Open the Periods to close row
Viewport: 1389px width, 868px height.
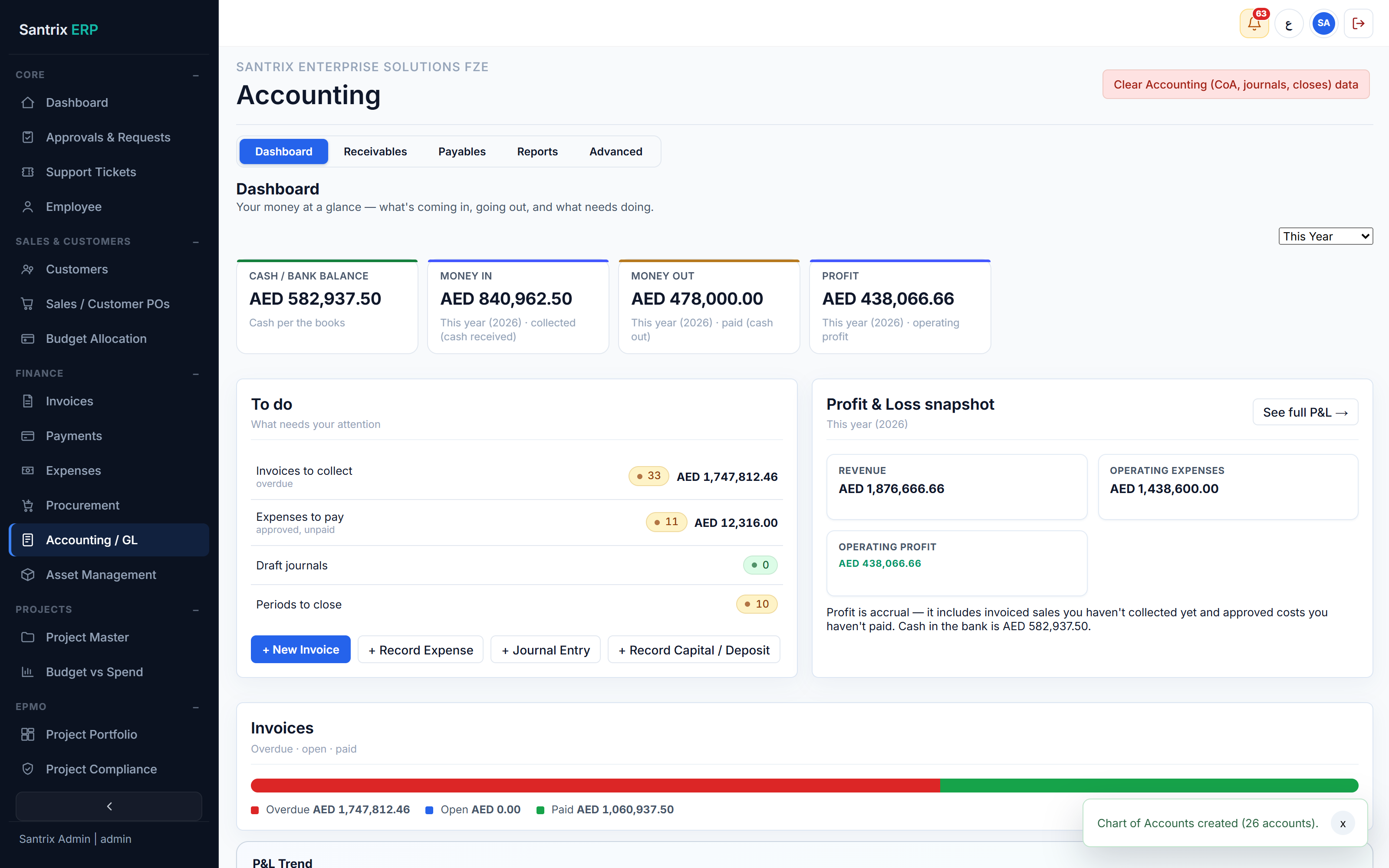pyautogui.click(x=517, y=605)
